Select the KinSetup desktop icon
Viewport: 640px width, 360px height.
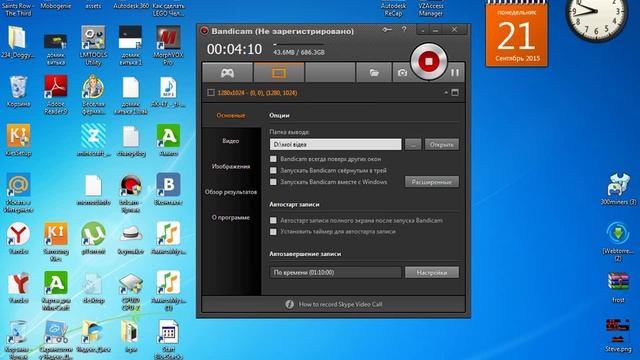coord(18,141)
